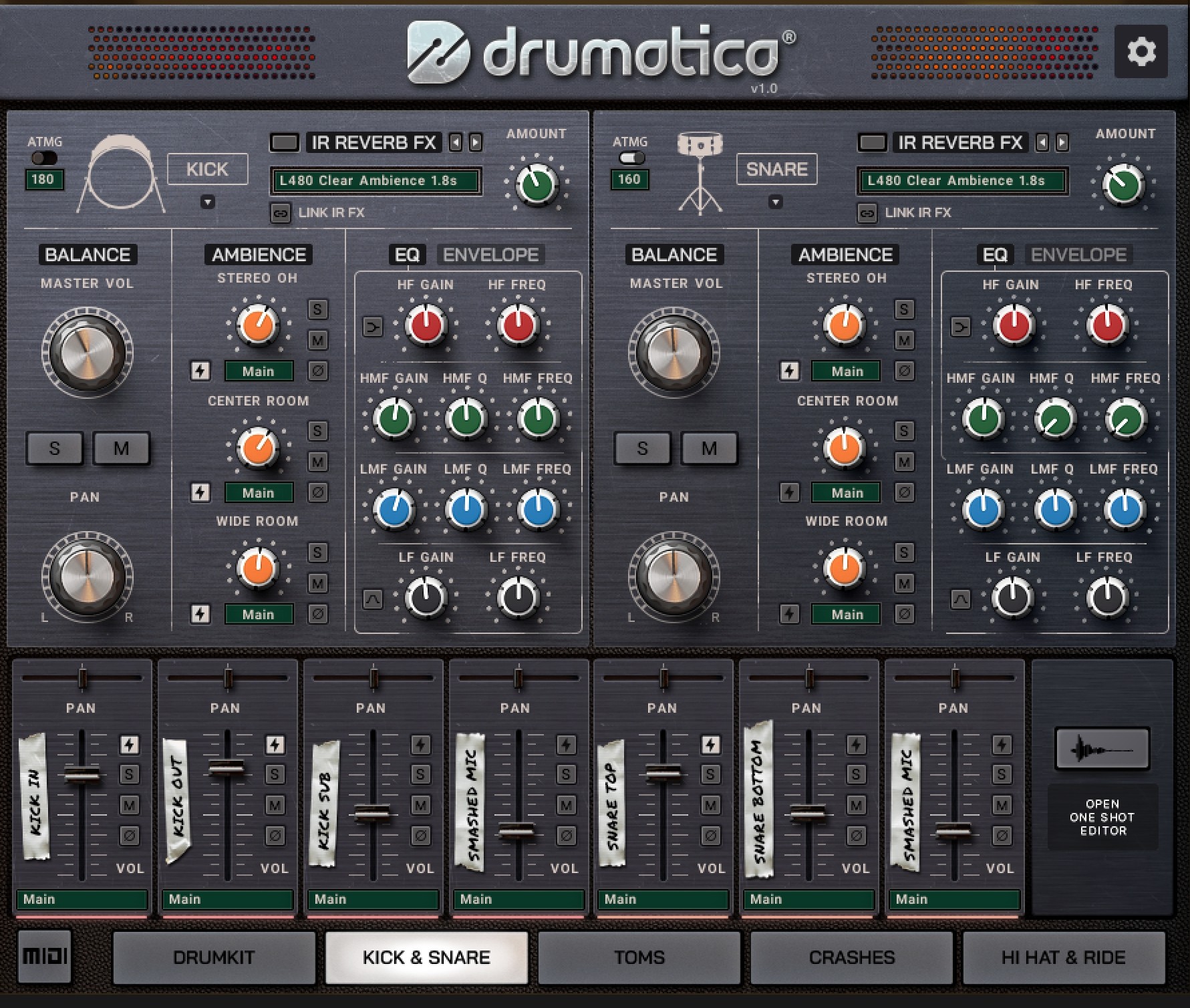Click the Snare reverb Amount knob
This screenshot has height=1008, width=1190.
1123,184
